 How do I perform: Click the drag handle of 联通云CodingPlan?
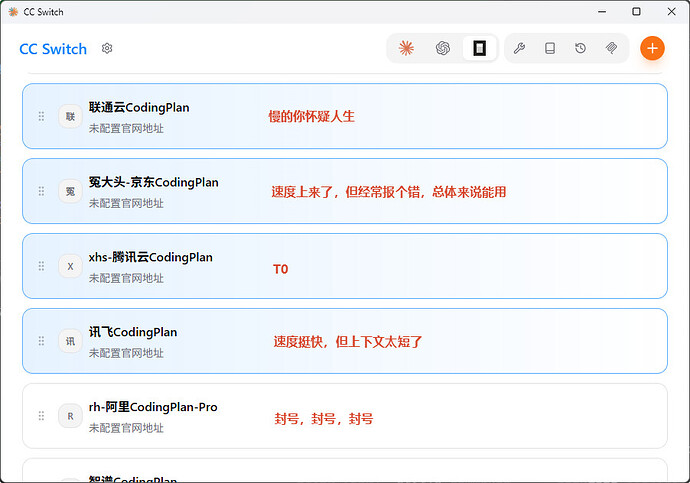tap(41, 116)
